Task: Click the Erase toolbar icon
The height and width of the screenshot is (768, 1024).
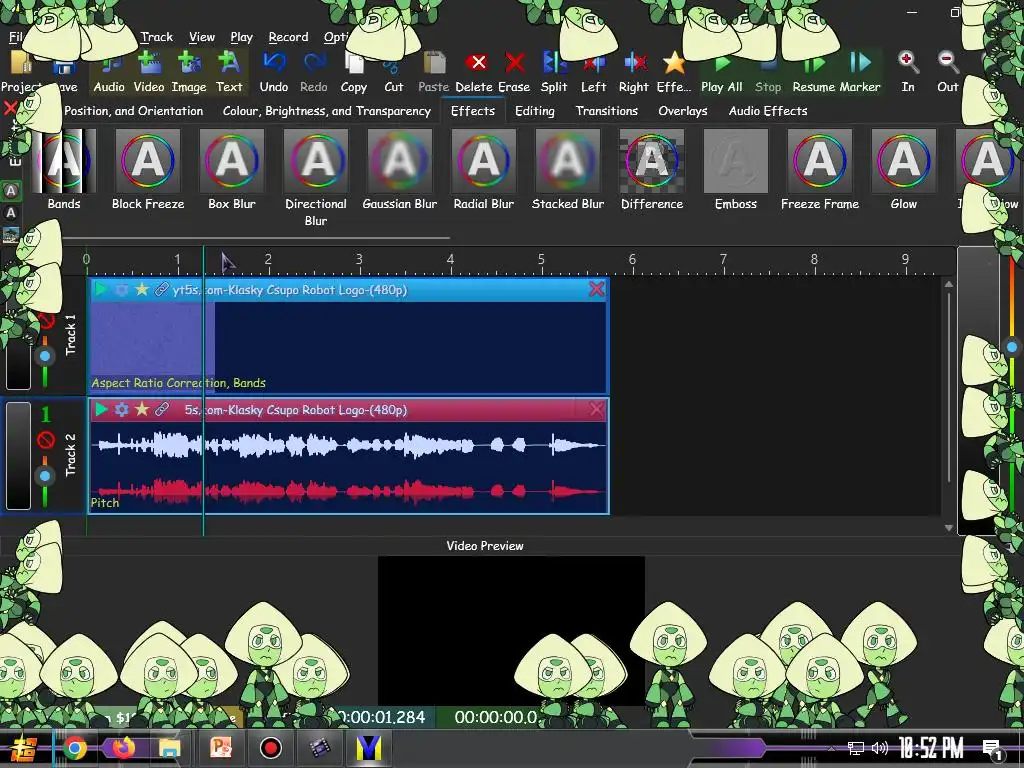Action: (x=515, y=71)
